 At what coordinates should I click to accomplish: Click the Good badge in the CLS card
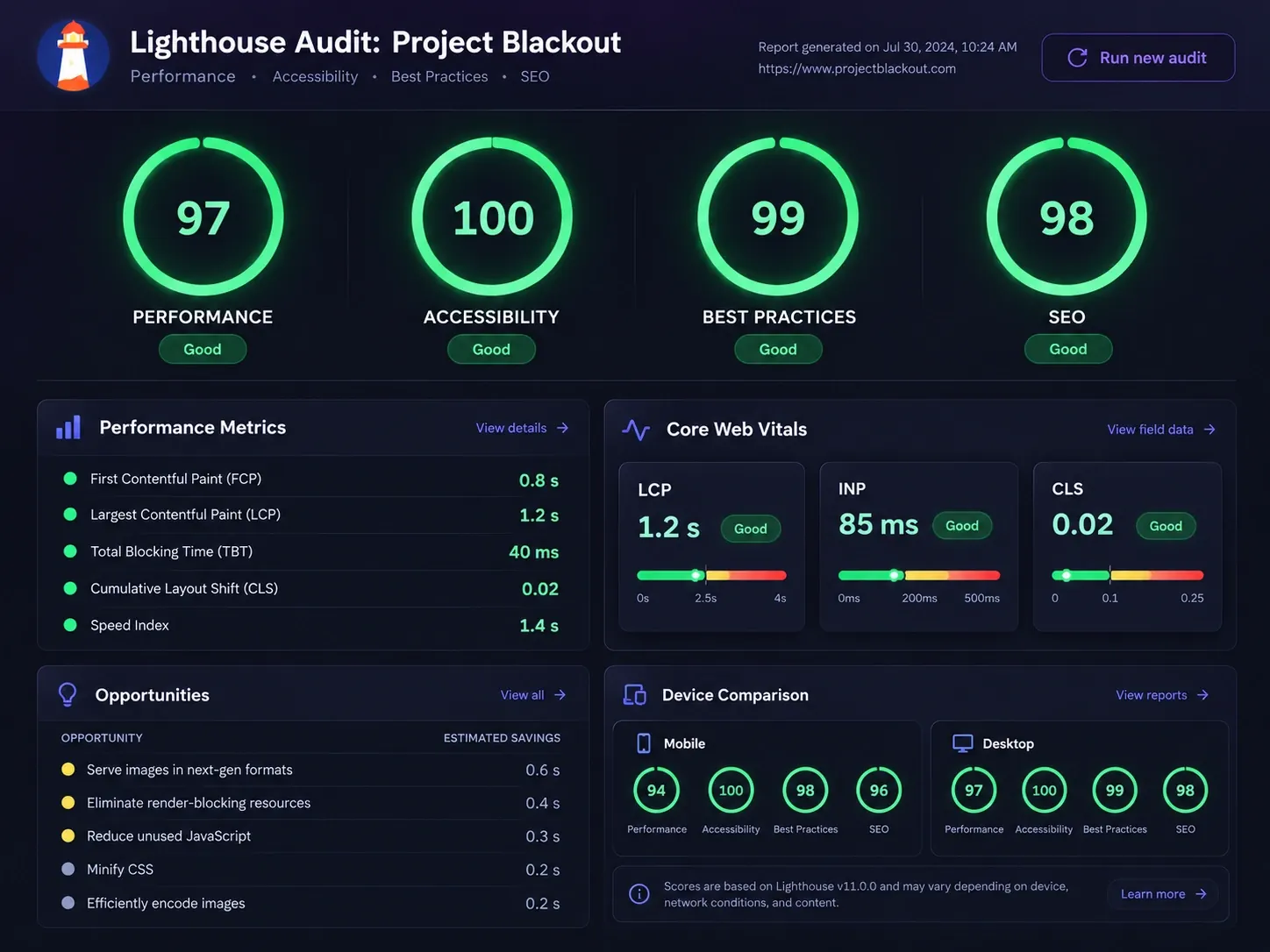[1166, 526]
